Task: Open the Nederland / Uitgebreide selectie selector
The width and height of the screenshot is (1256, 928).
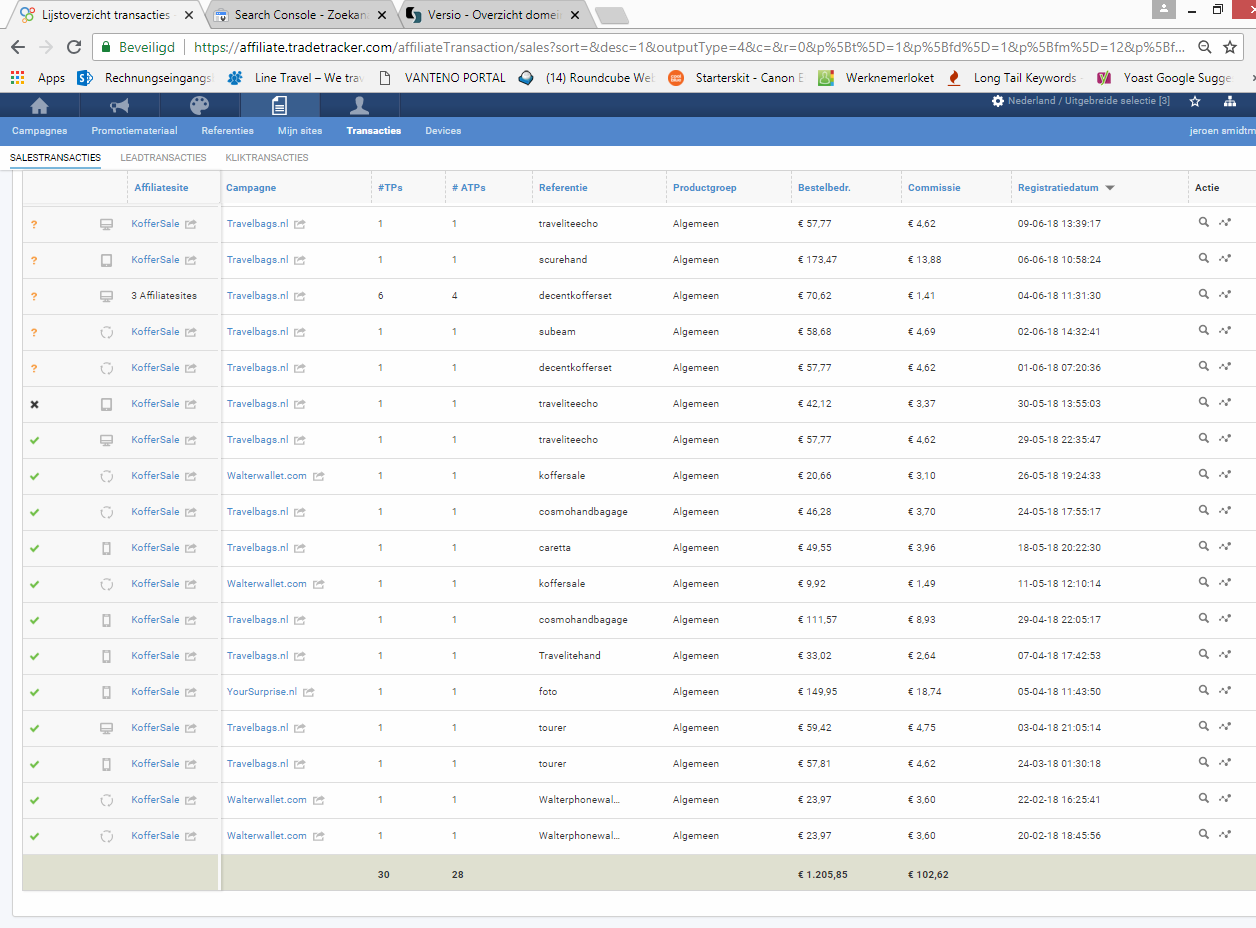Action: (x=1080, y=101)
